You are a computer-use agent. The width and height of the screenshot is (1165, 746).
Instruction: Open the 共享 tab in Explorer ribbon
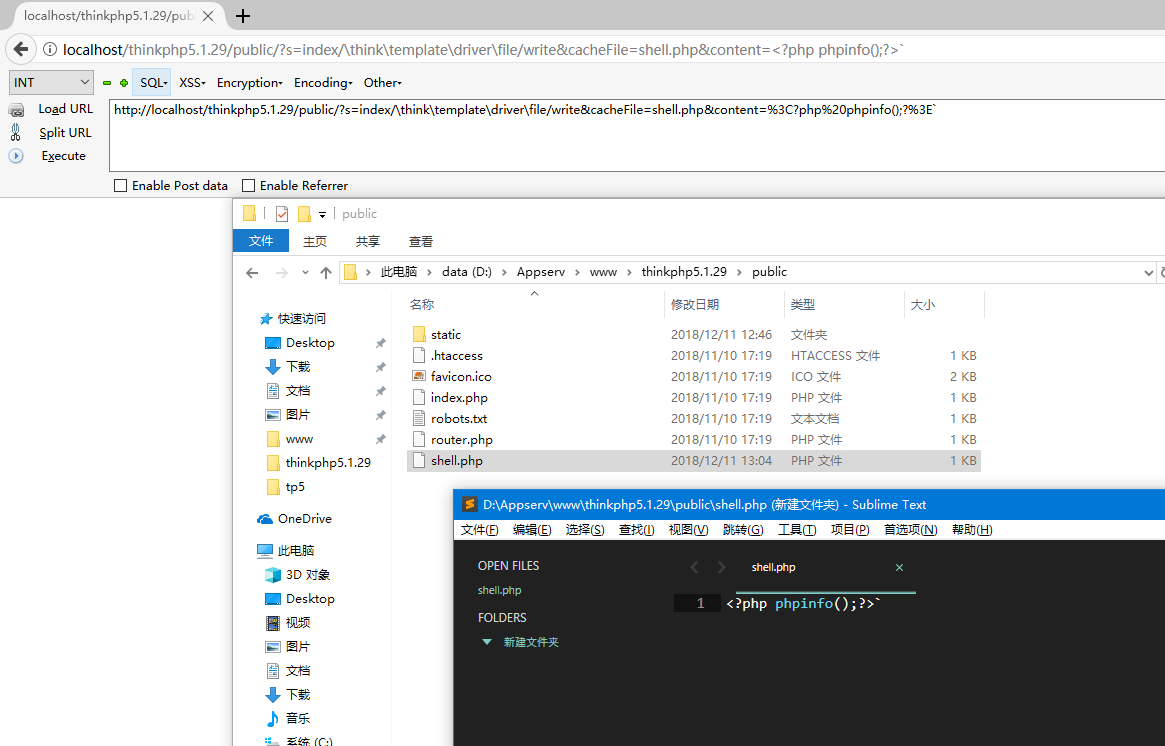coord(367,241)
